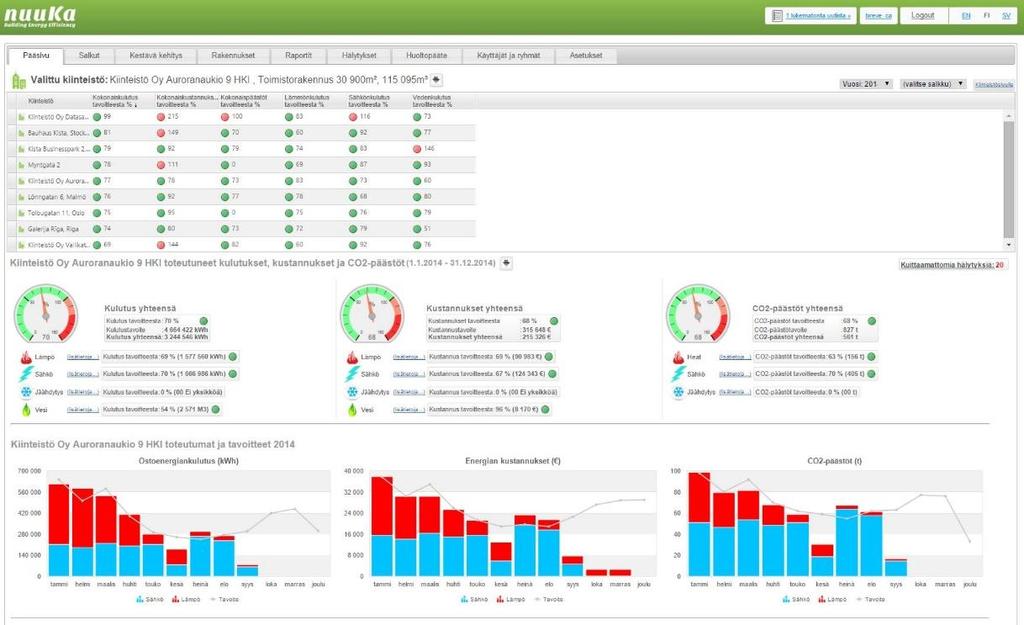Click the notepad icon beside the unread news link

776,16
